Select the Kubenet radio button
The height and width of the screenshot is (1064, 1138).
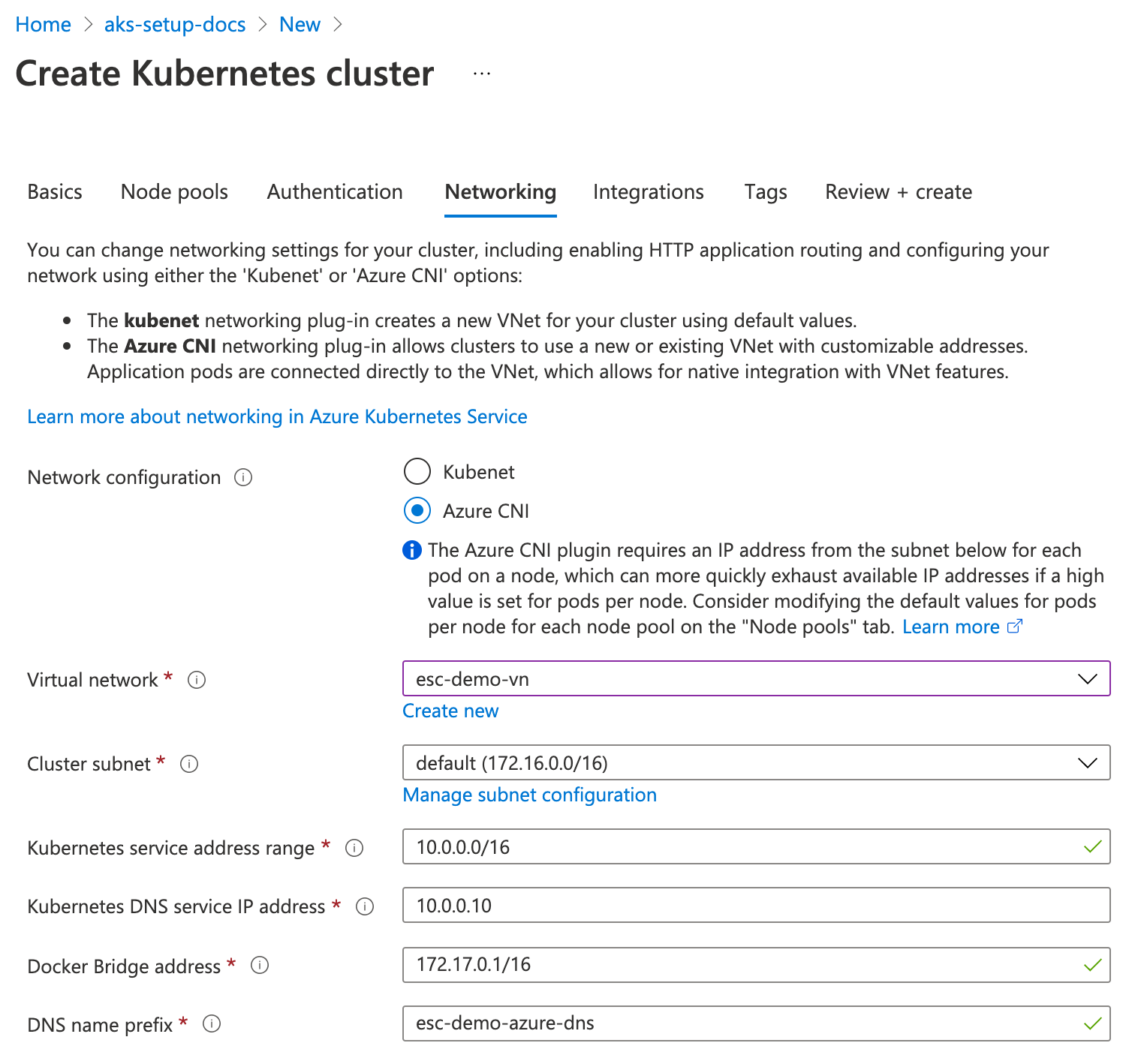click(417, 472)
